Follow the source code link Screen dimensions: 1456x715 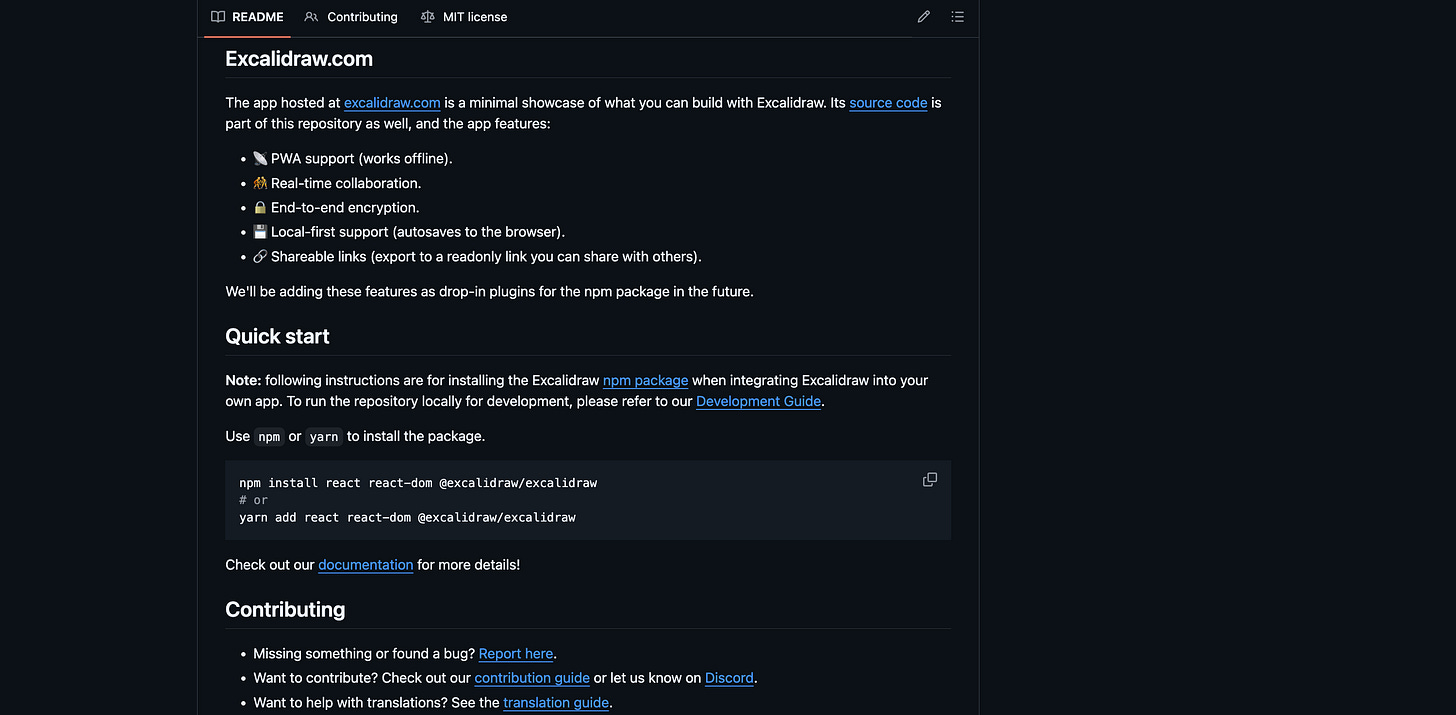click(x=888, y=102)
